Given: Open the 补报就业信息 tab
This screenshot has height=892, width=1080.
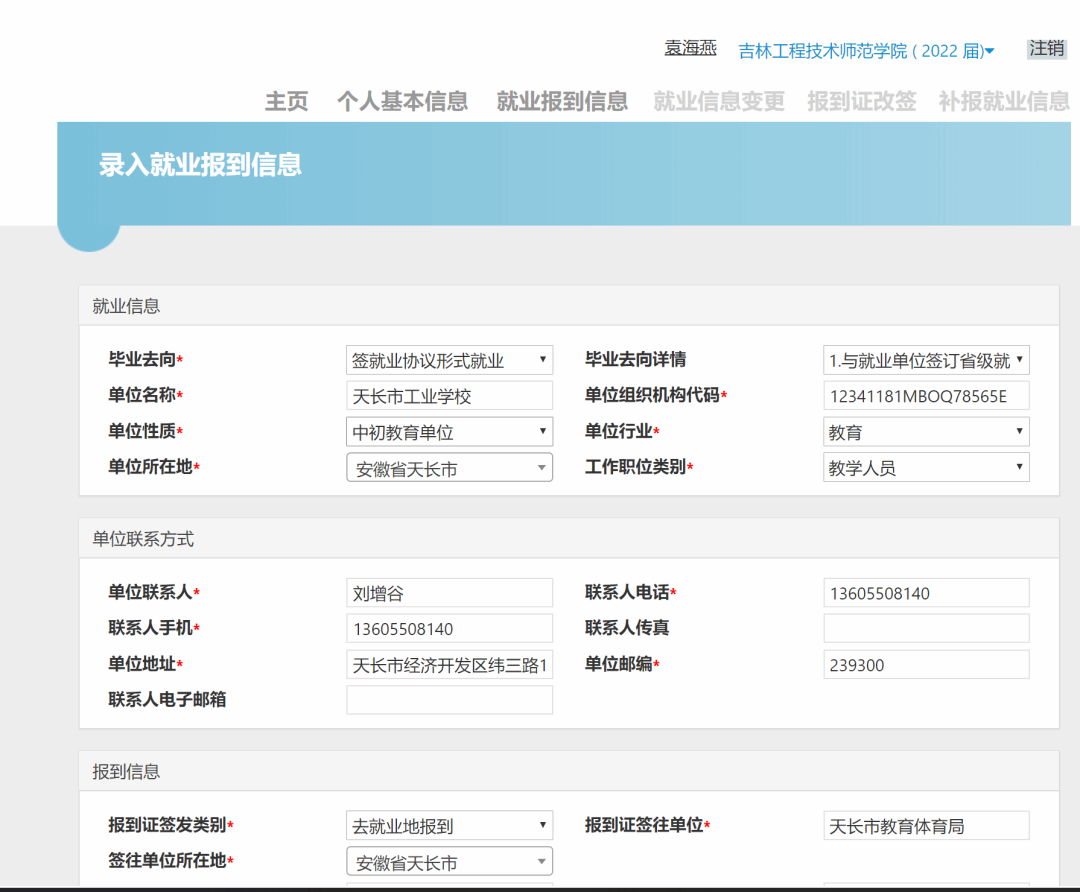Looking at the screenshot, I should pos(1003,101).
